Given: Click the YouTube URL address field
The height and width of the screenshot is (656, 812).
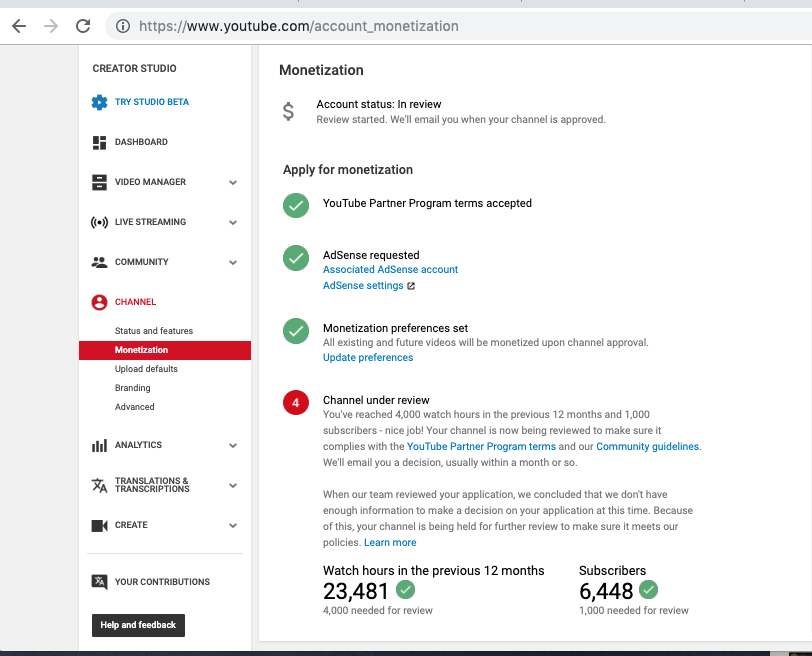Looking at the screenshot, I should (298, 26).
